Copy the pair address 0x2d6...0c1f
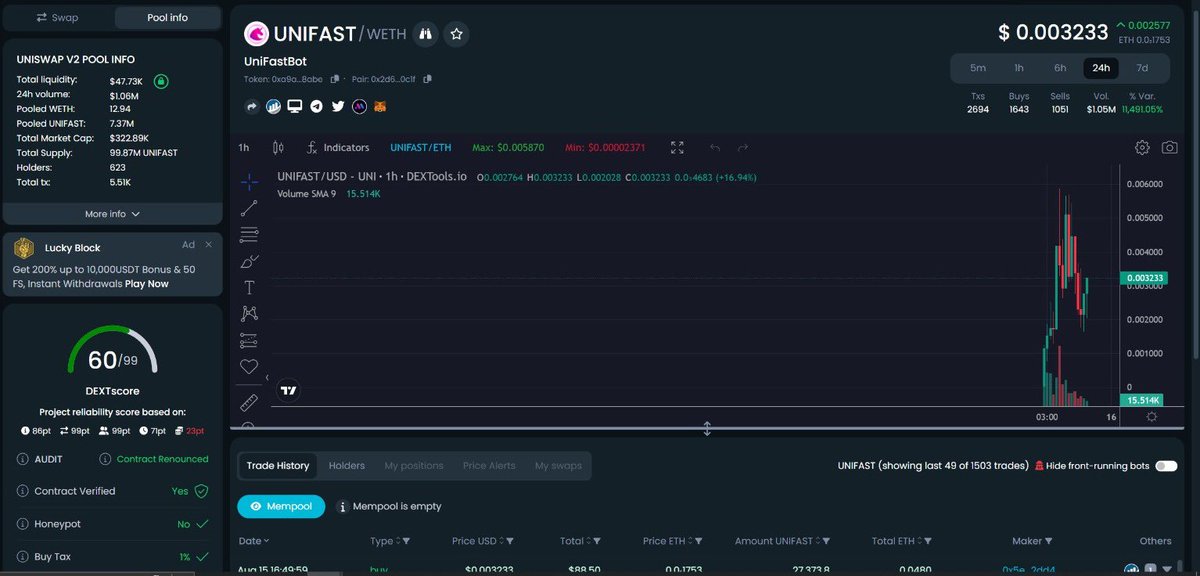The image size is (1200, 576). [427, 78]
